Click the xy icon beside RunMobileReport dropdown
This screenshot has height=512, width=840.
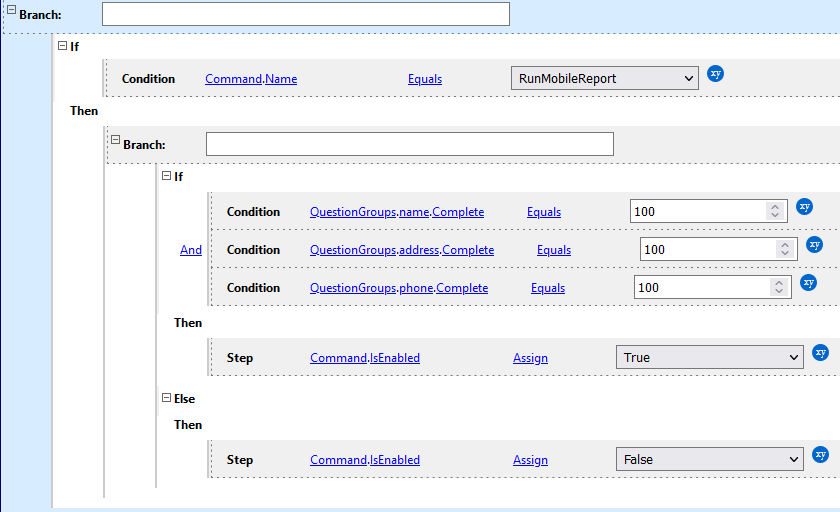[715, 74]
